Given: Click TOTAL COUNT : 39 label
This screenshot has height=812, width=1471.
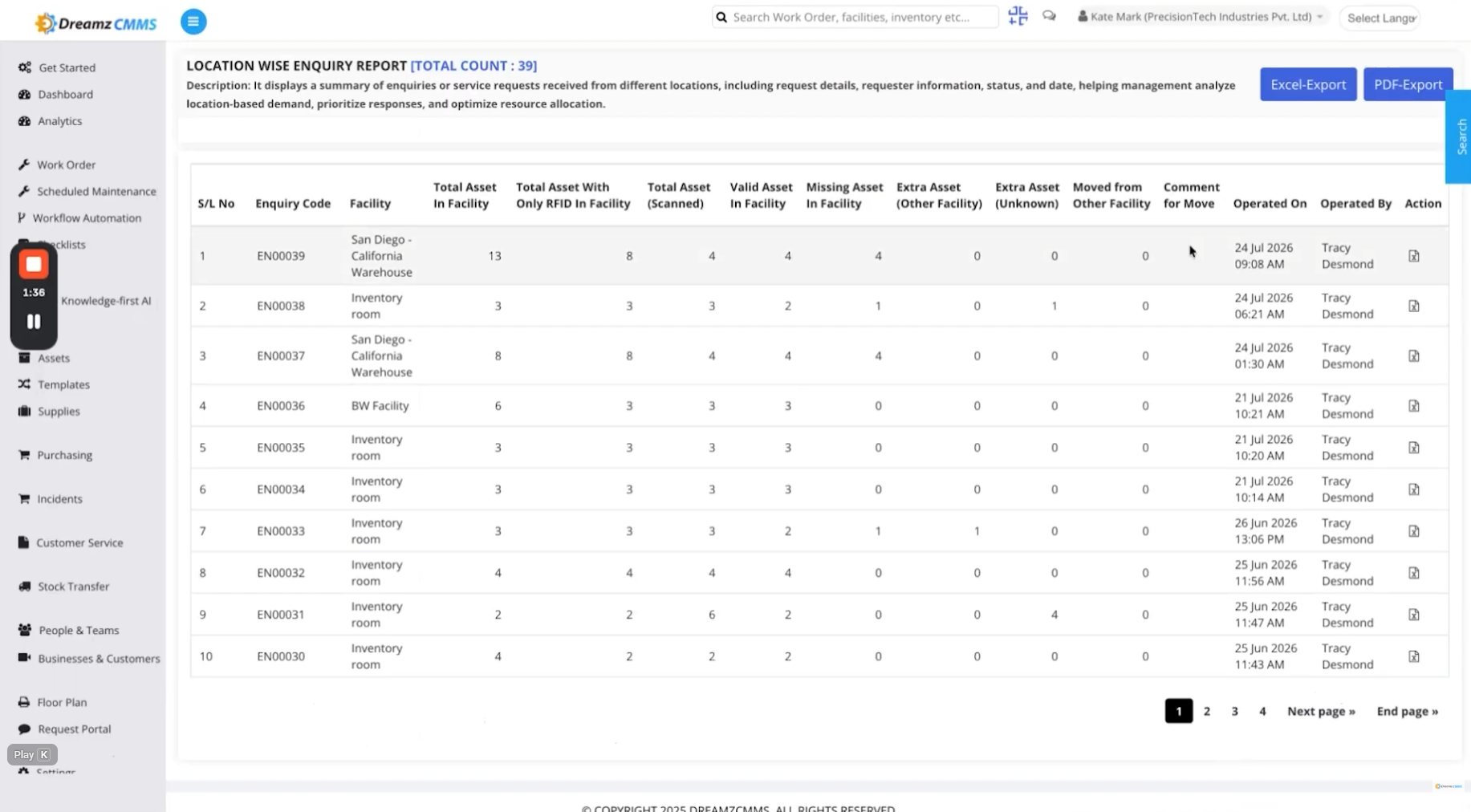Looking at the screenshot, I should click(x=473, y=66).
